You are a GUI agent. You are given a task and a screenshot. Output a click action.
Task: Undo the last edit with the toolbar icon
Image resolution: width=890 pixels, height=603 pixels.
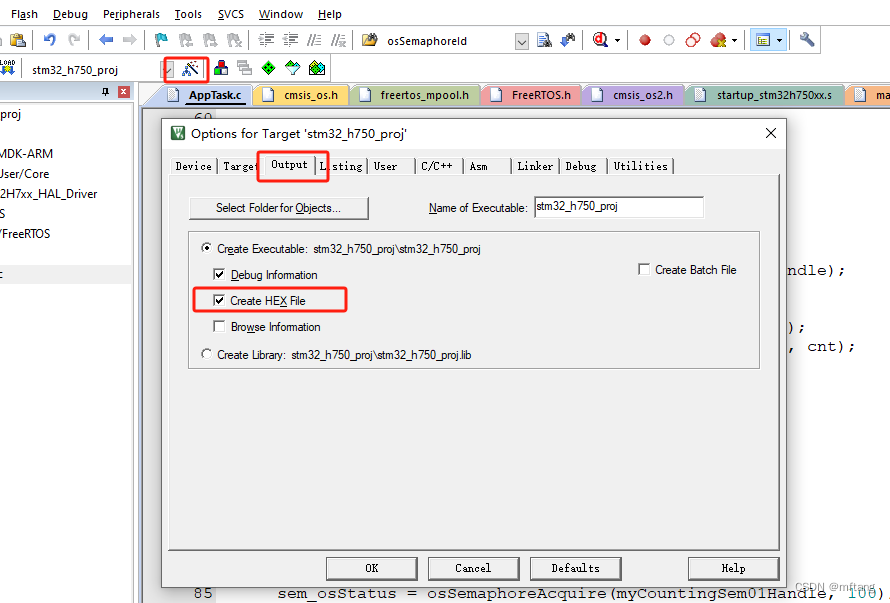50,40
